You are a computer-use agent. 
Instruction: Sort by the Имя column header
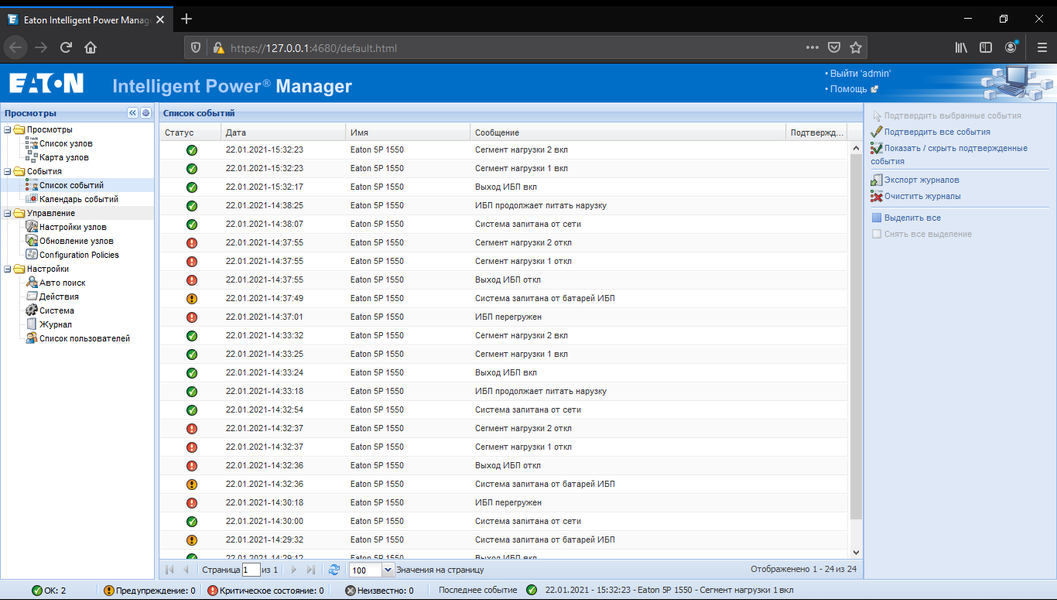point(408,133)
